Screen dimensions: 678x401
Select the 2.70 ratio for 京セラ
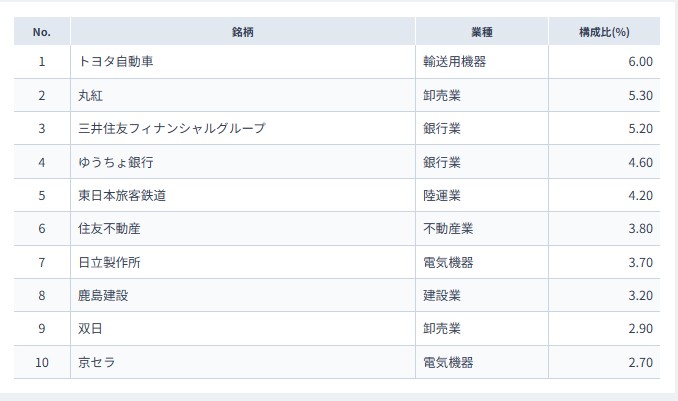tap(639, 362)
